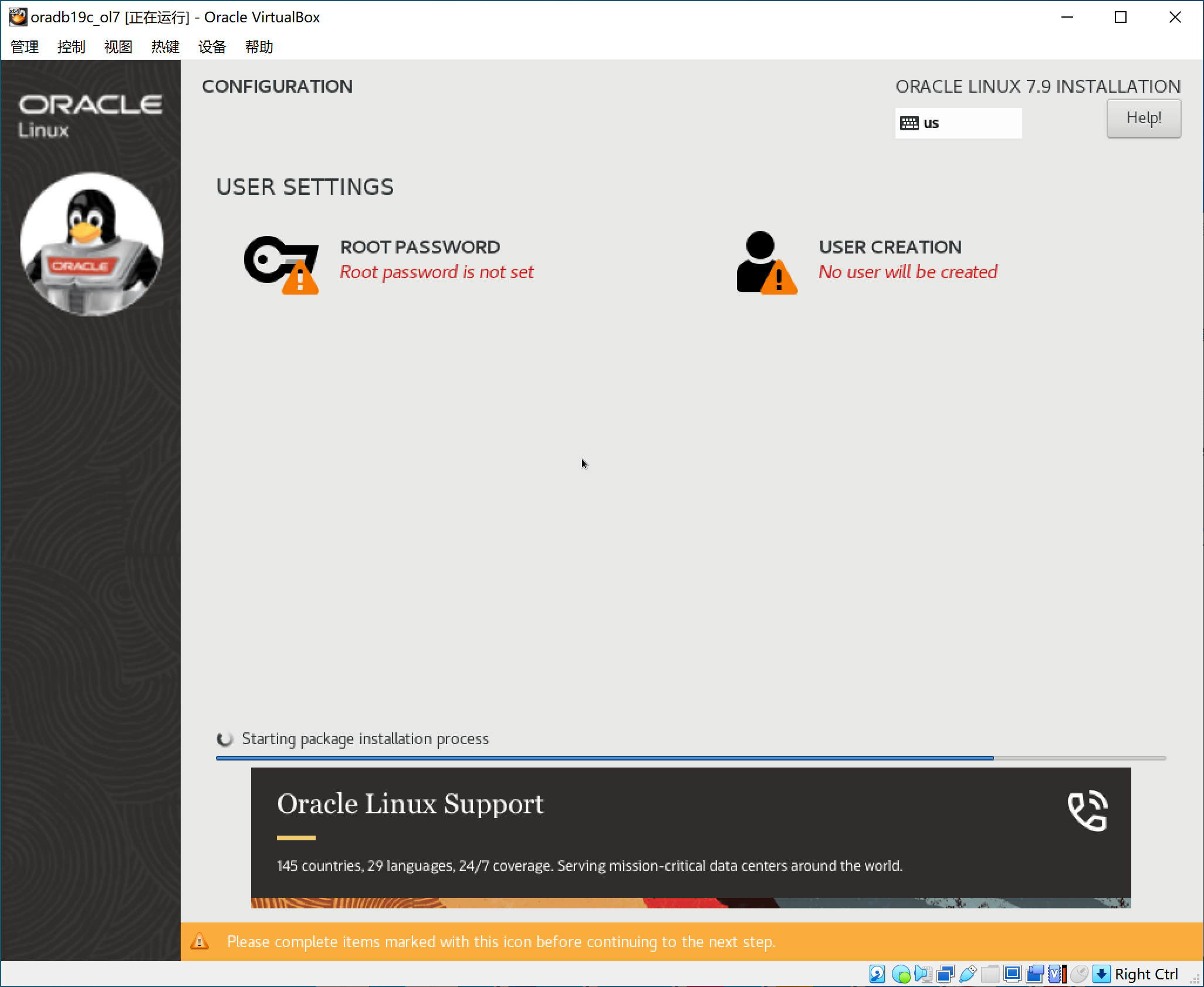Click the mouse integration status icon
Screen dimensions: 1204x987
coord(1079,974)
